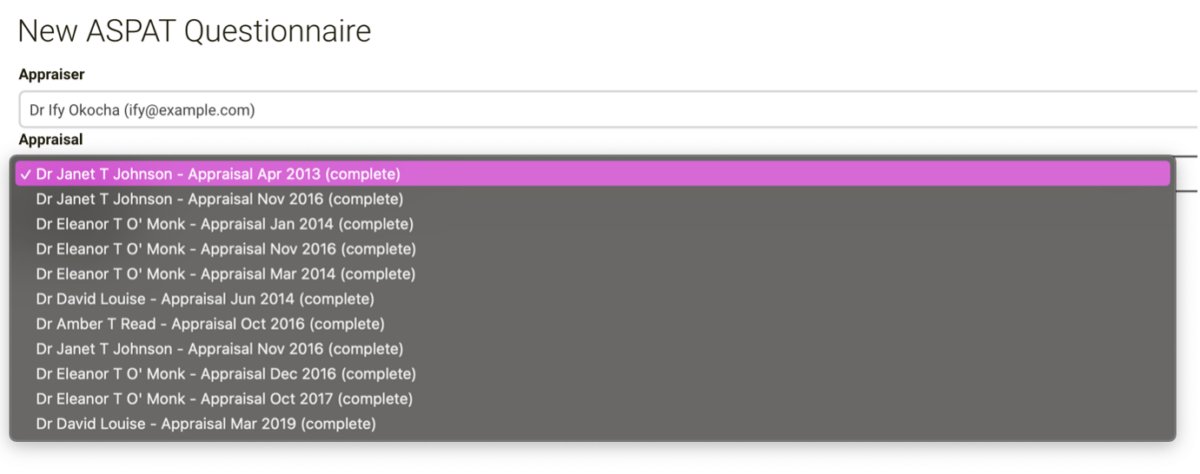Click the Appraisal select box edge behind list
Screen dimensions: 1200x474
tap(1188, 173)
